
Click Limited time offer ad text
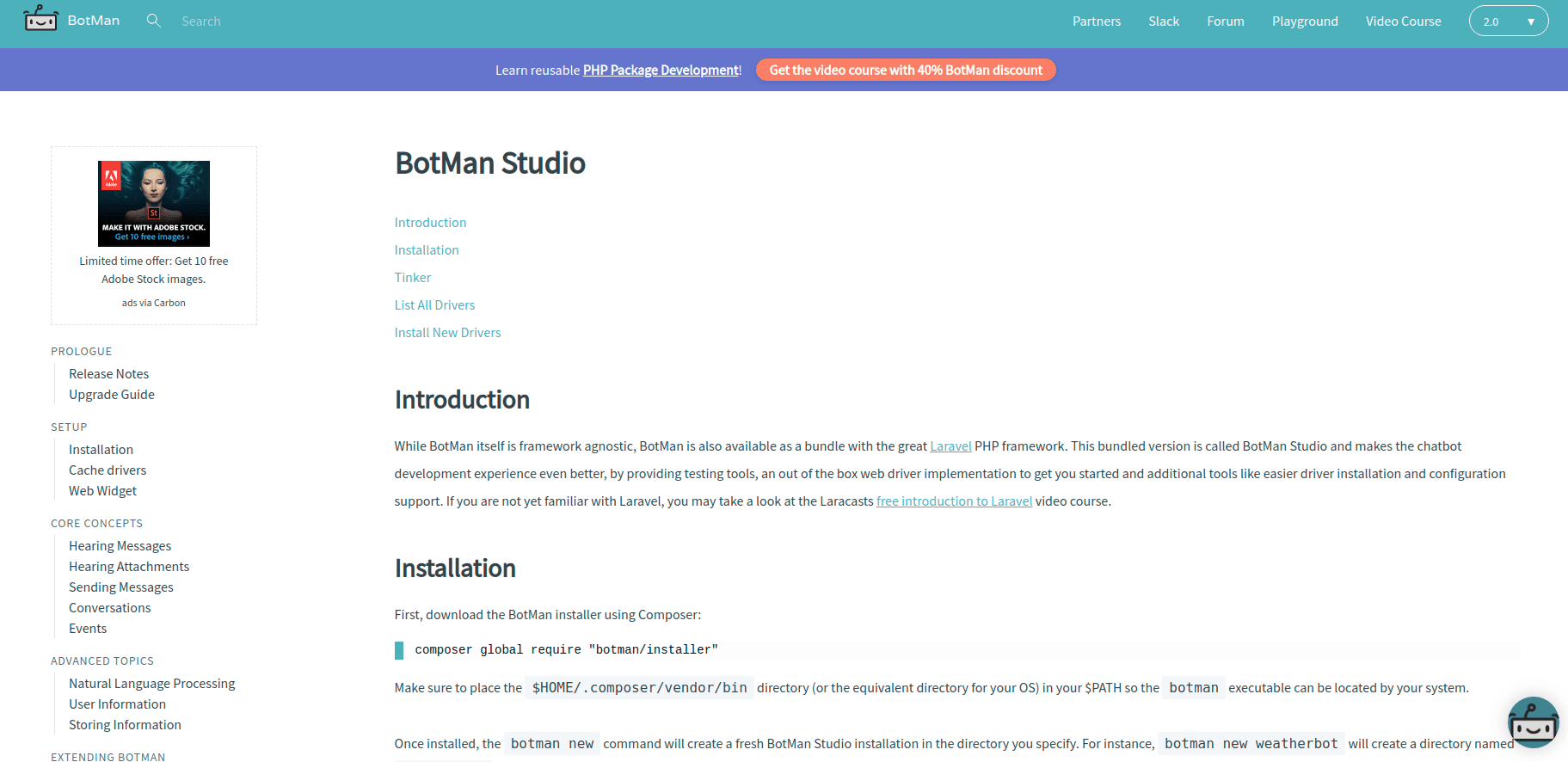pos(154,270)
